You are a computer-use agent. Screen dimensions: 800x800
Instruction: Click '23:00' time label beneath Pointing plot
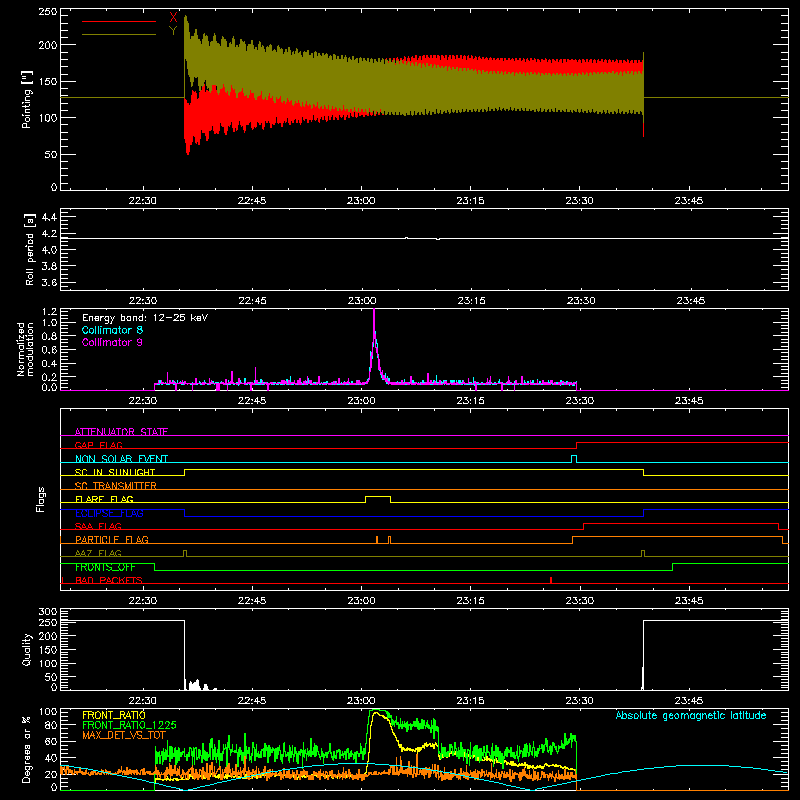tap(361, 201)
